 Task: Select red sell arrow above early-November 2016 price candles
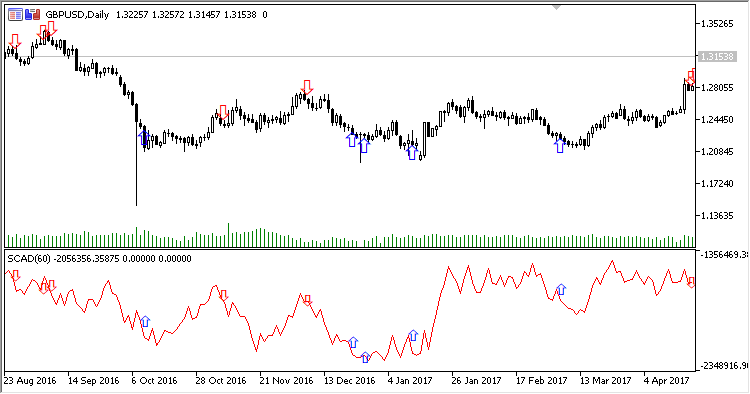[223, 112]
